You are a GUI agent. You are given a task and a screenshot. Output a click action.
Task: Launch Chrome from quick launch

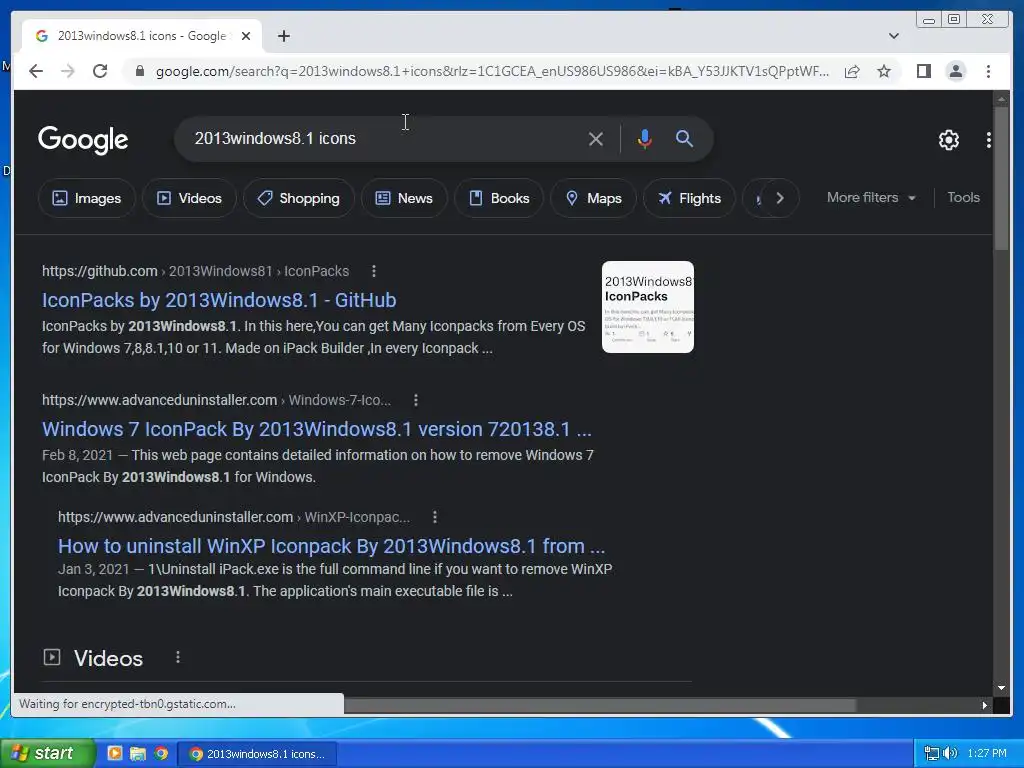click(x=161, y=754)
